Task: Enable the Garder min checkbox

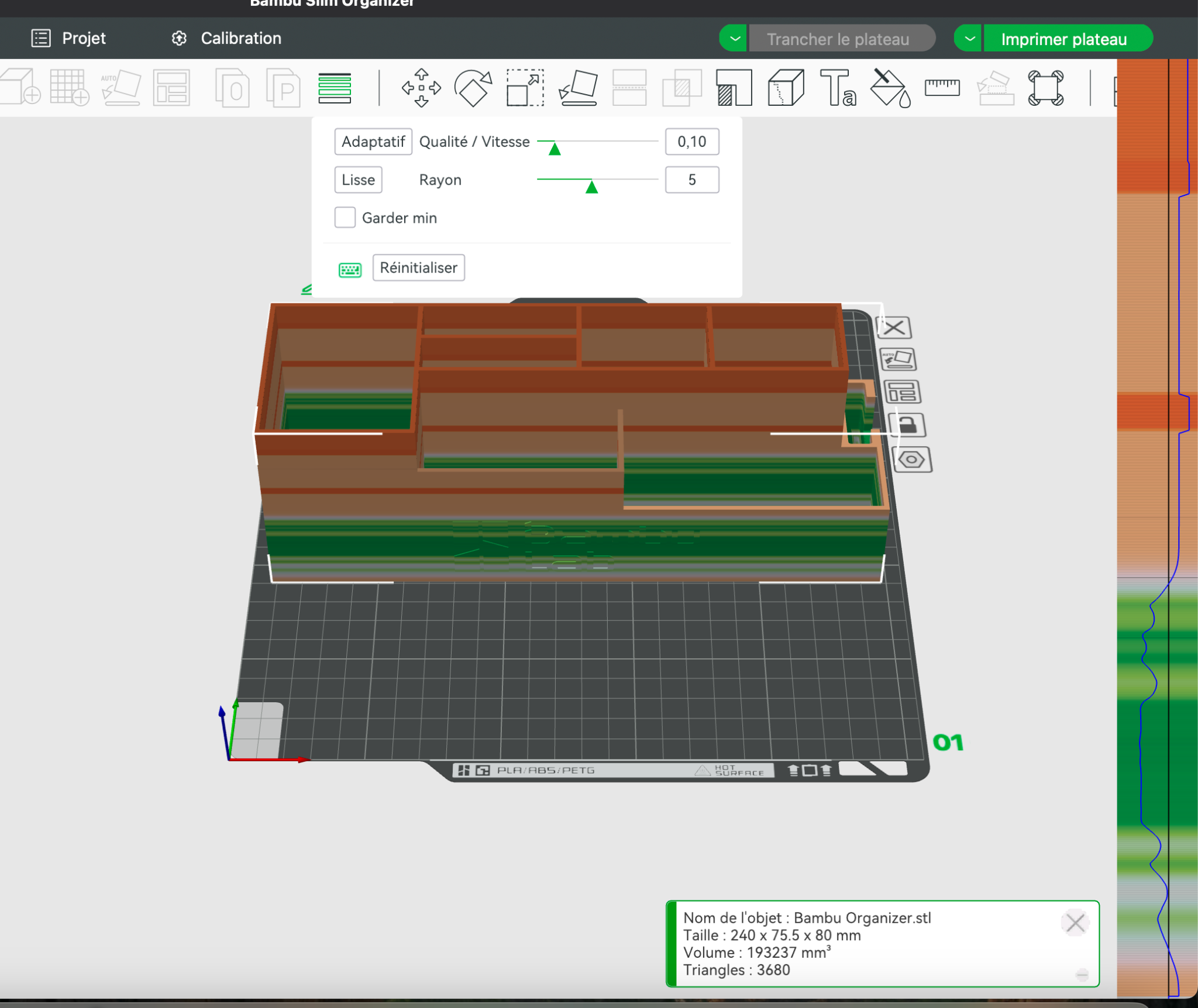Action: click(x=345, y=218)
